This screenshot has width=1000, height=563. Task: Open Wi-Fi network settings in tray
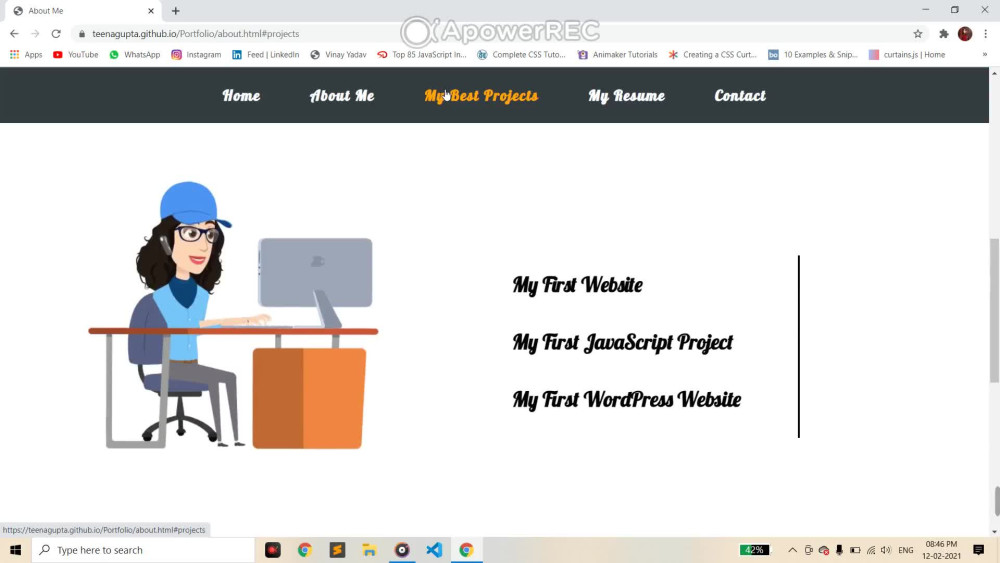pos(871,550)
